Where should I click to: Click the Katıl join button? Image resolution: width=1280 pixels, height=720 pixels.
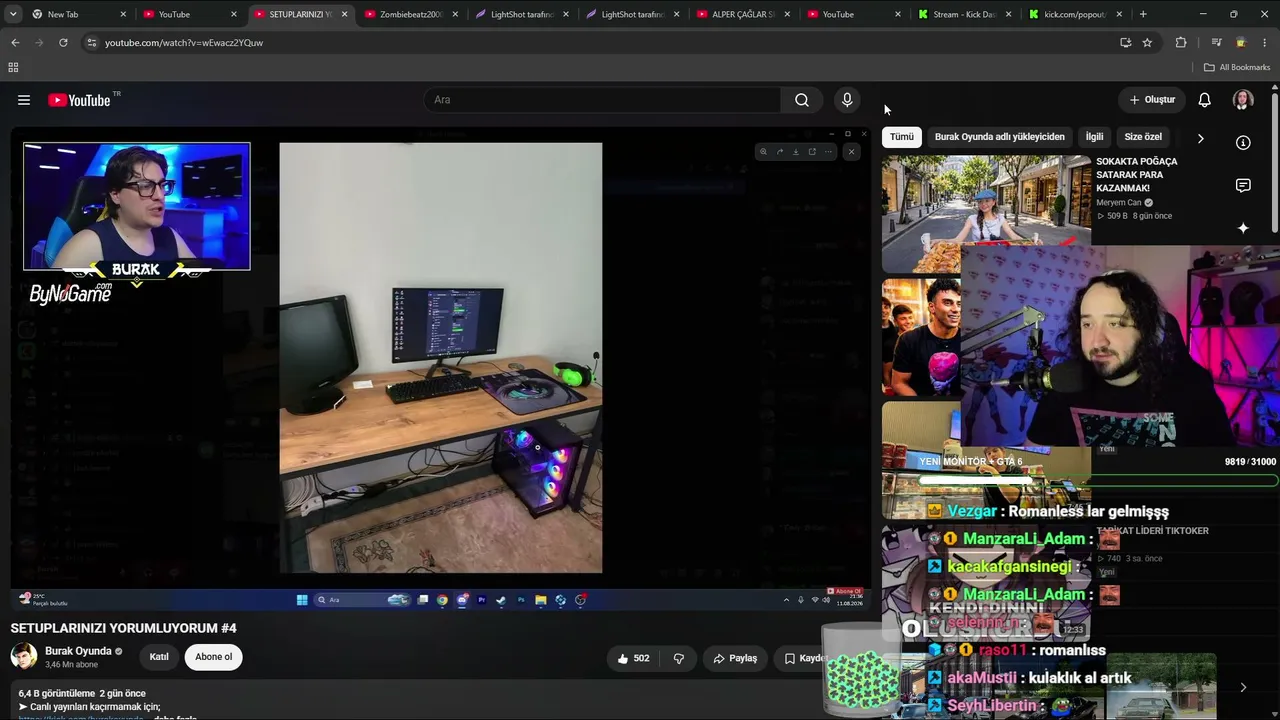159,657
